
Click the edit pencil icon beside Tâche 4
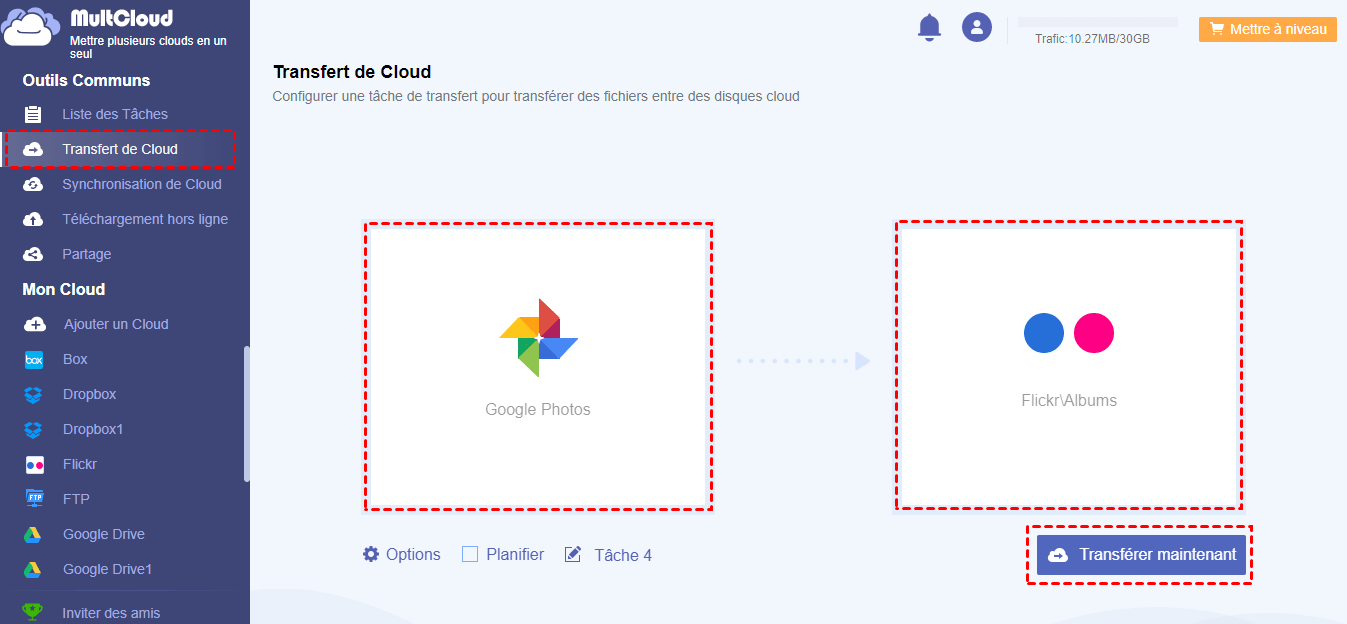click(573, 554)
